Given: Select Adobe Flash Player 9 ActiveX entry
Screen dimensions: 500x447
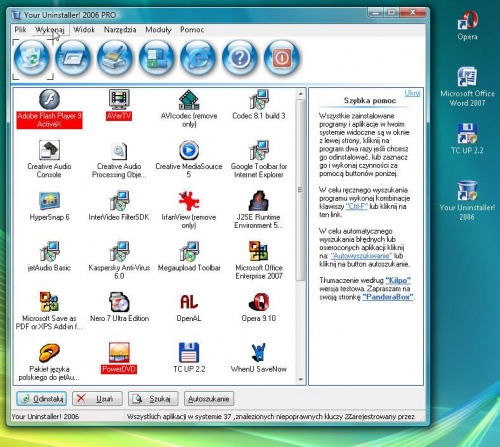Looking at the screenshot, I should click(49, 109).
